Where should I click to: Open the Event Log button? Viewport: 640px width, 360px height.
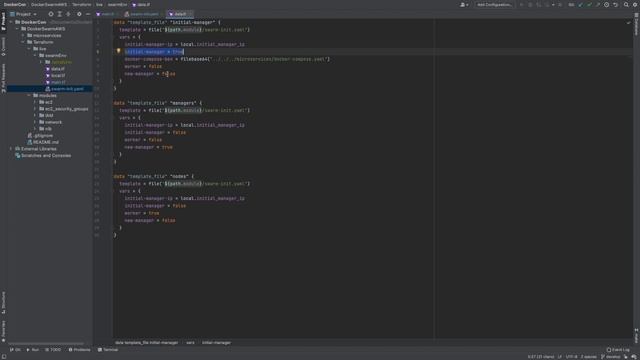click(x=618, y=350)
